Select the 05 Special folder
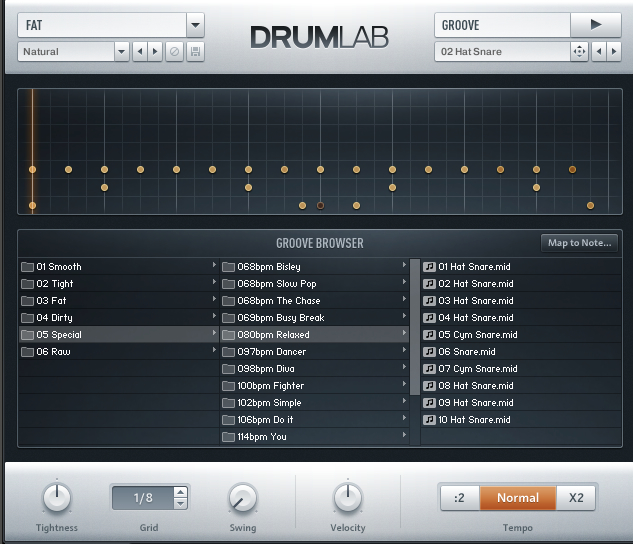 (119, 335)
